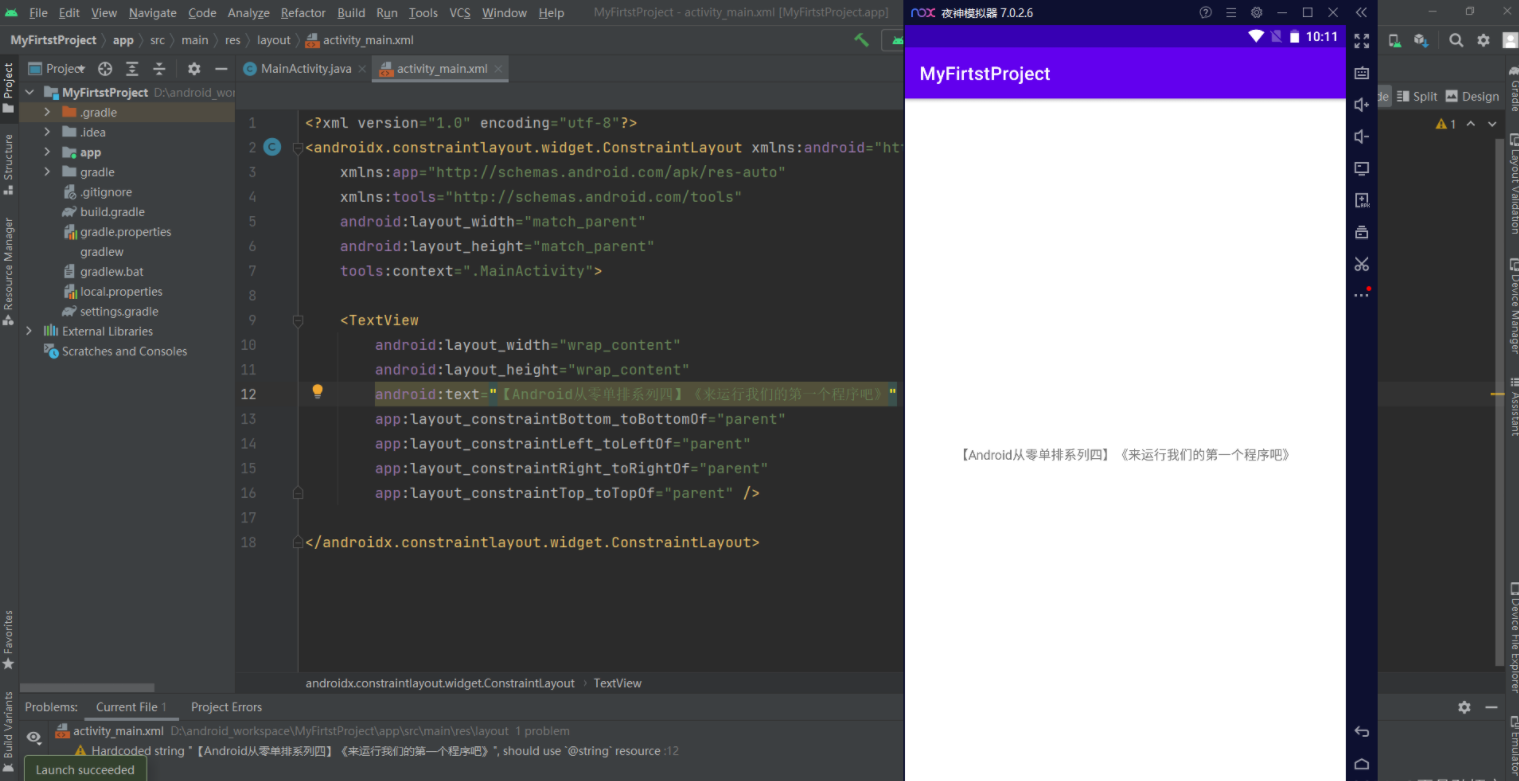
Task: Click the yellow lightbulb quick-fix icon
Action: (x=317, y=392)
